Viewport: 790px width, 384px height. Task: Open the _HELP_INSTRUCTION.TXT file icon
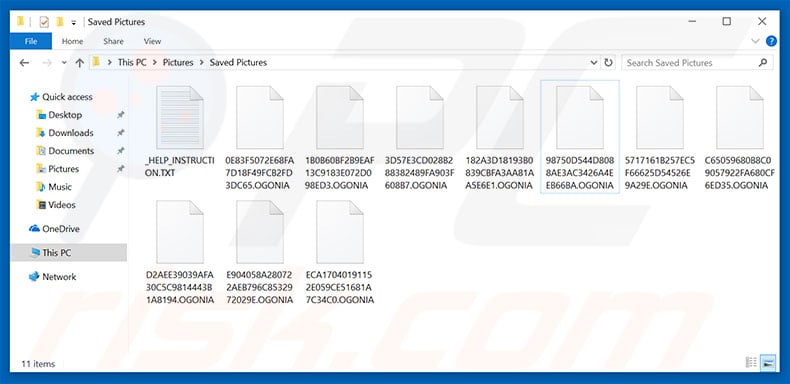pos(180,117)
